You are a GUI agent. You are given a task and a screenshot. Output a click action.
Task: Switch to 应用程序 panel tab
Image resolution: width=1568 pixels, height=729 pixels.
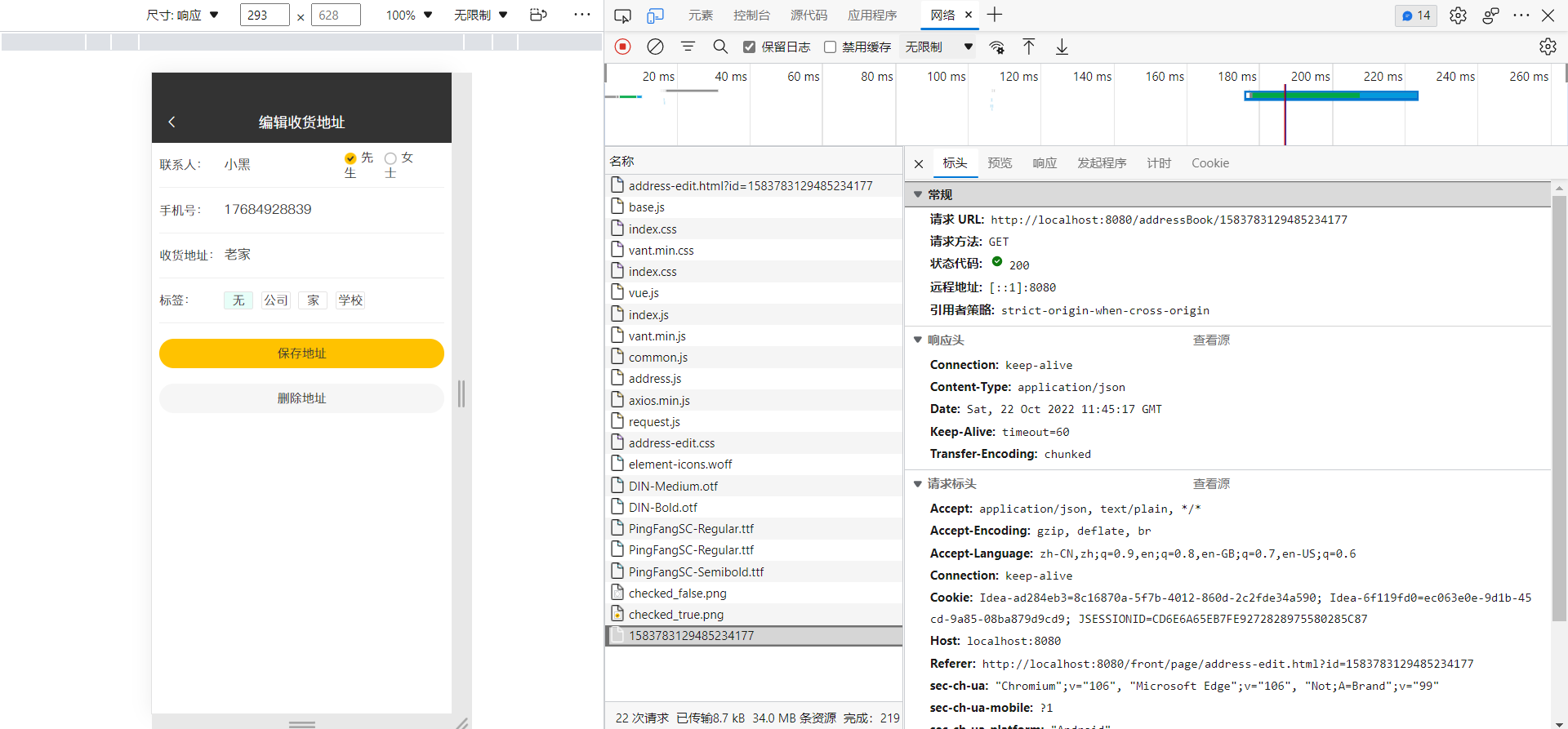pyautogui.click(x=872, y=16)
